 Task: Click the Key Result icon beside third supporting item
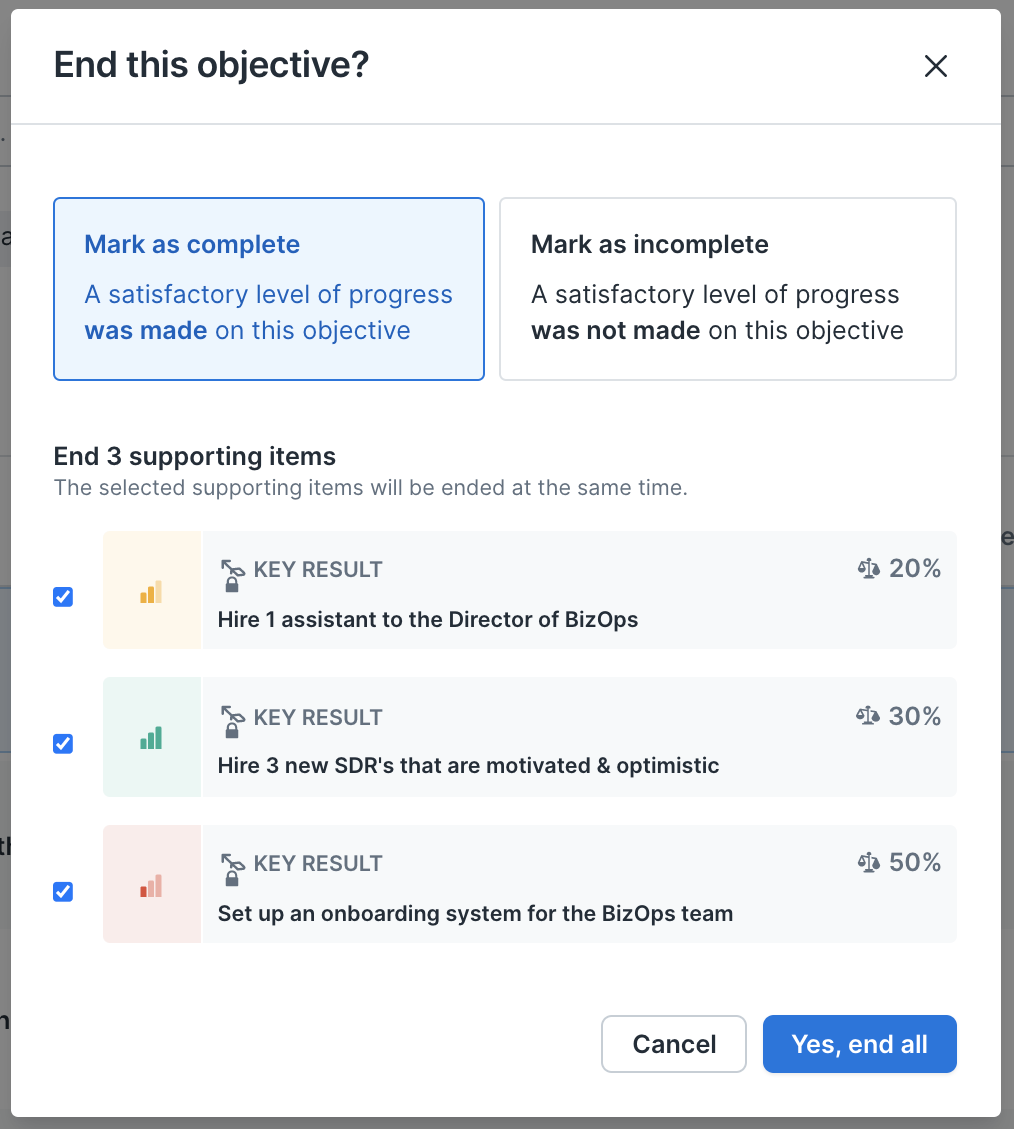click(x=232, y=863)
